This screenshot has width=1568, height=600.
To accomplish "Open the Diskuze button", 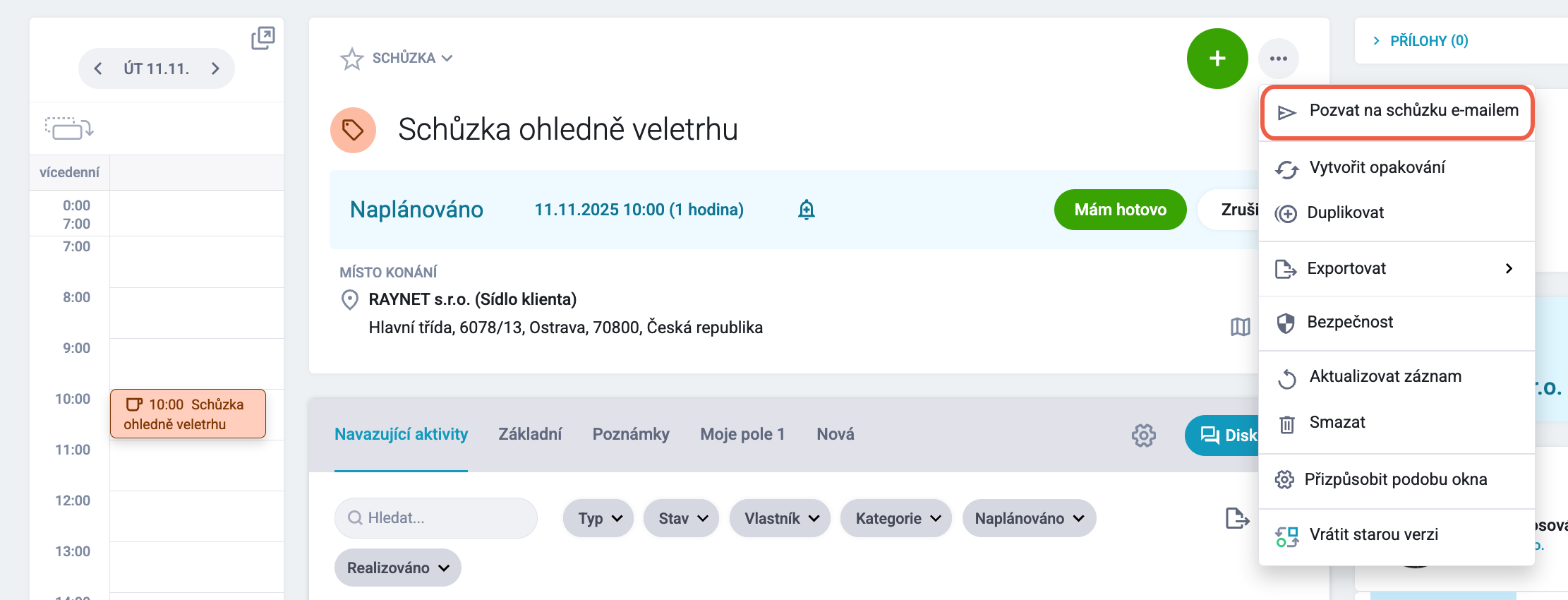I will [1222, 436].
